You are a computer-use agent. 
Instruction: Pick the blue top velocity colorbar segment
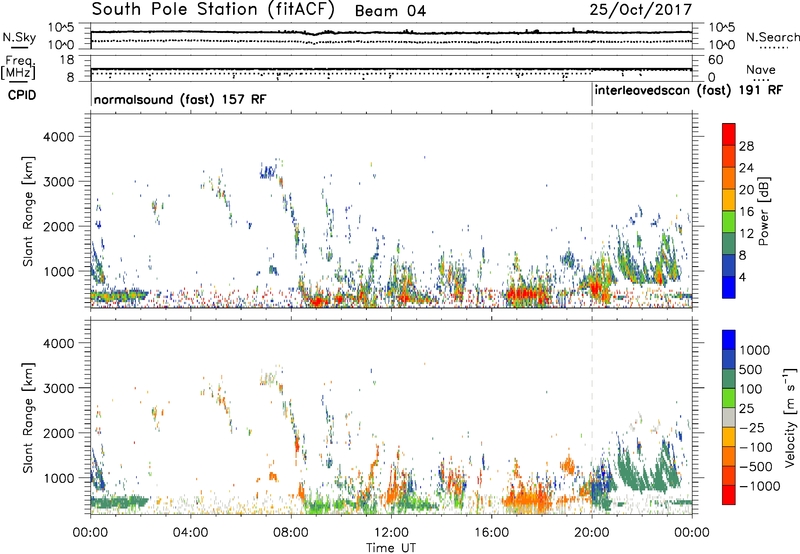[x=729, y=340]
